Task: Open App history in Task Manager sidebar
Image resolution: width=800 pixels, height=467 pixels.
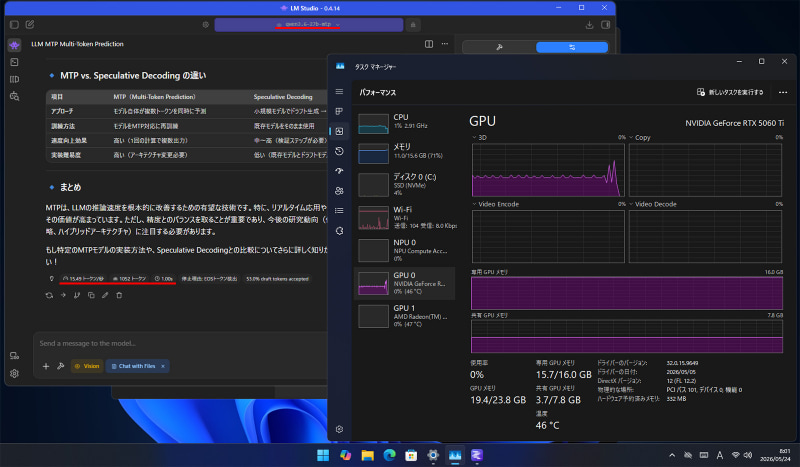Action: click(x=339, y=151)
